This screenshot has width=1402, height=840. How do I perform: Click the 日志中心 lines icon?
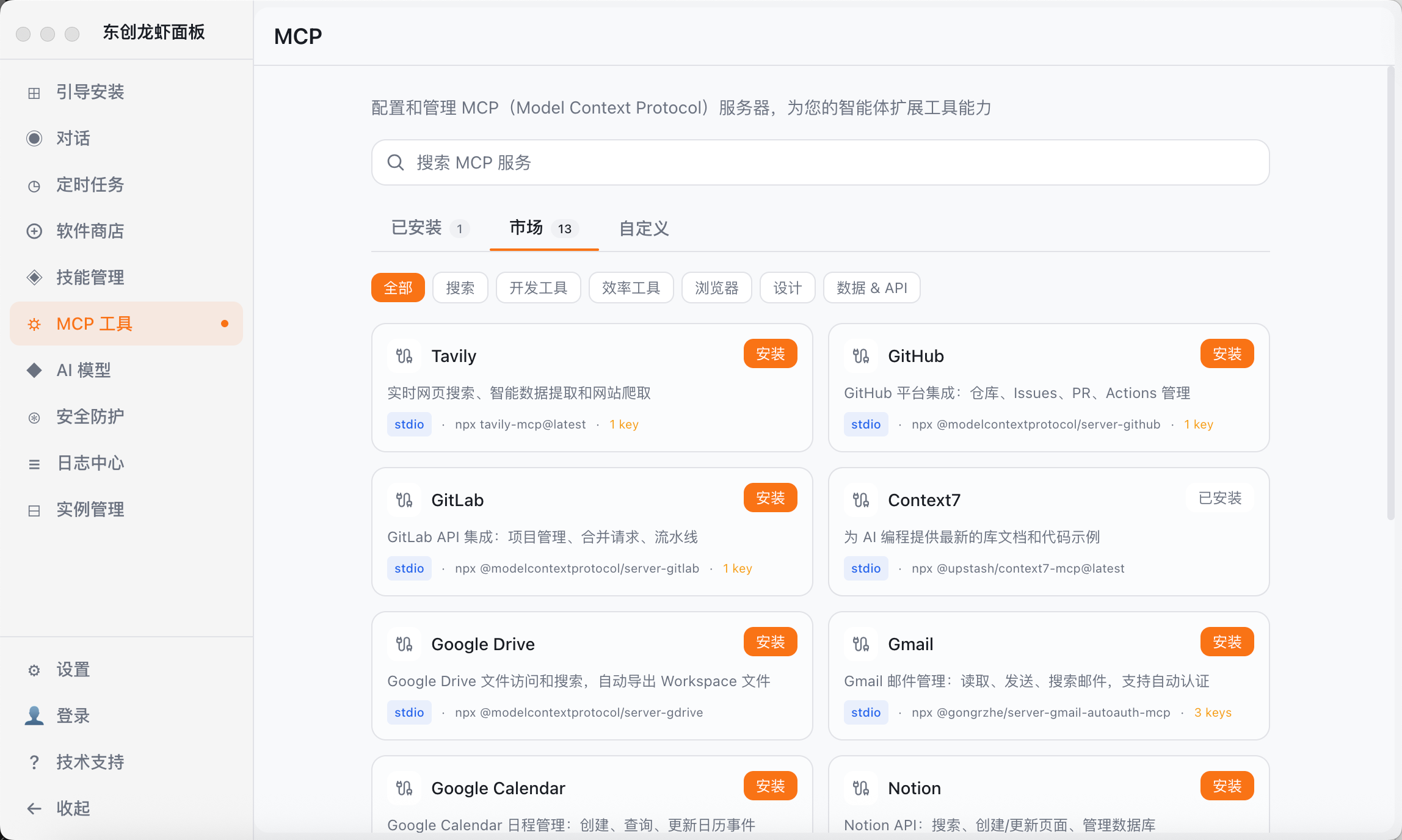pyautogui.click(x=34, y=464)
